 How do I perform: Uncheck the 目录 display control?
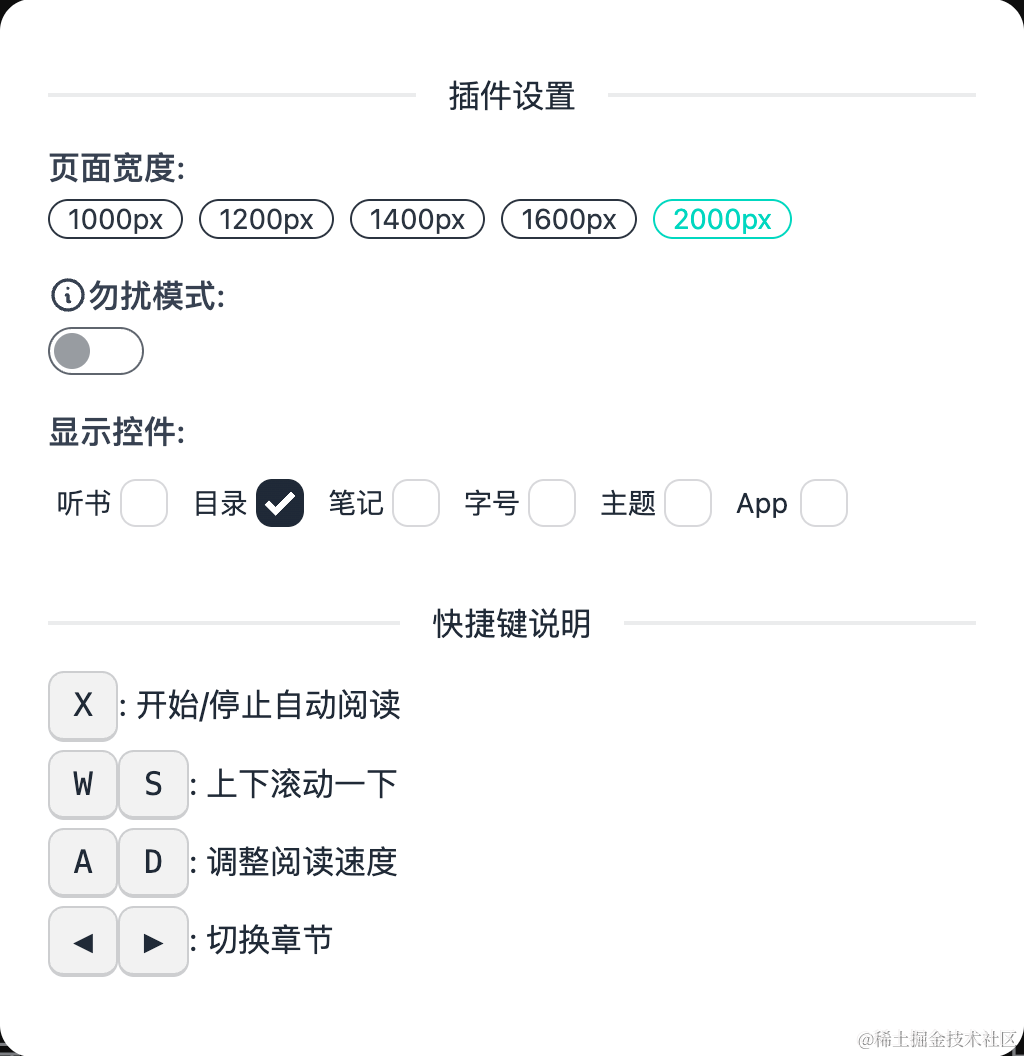pyautogui.click(x=280, y=503)
